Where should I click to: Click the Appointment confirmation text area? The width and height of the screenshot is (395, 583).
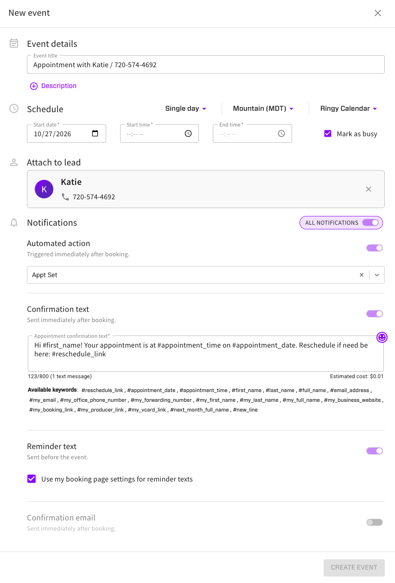[x=206, y=353]
